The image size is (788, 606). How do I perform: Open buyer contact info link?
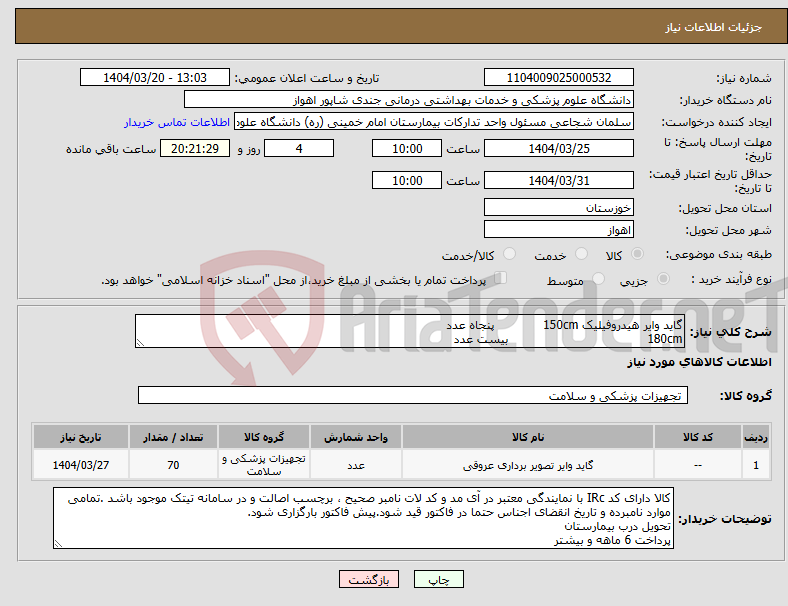177,122
